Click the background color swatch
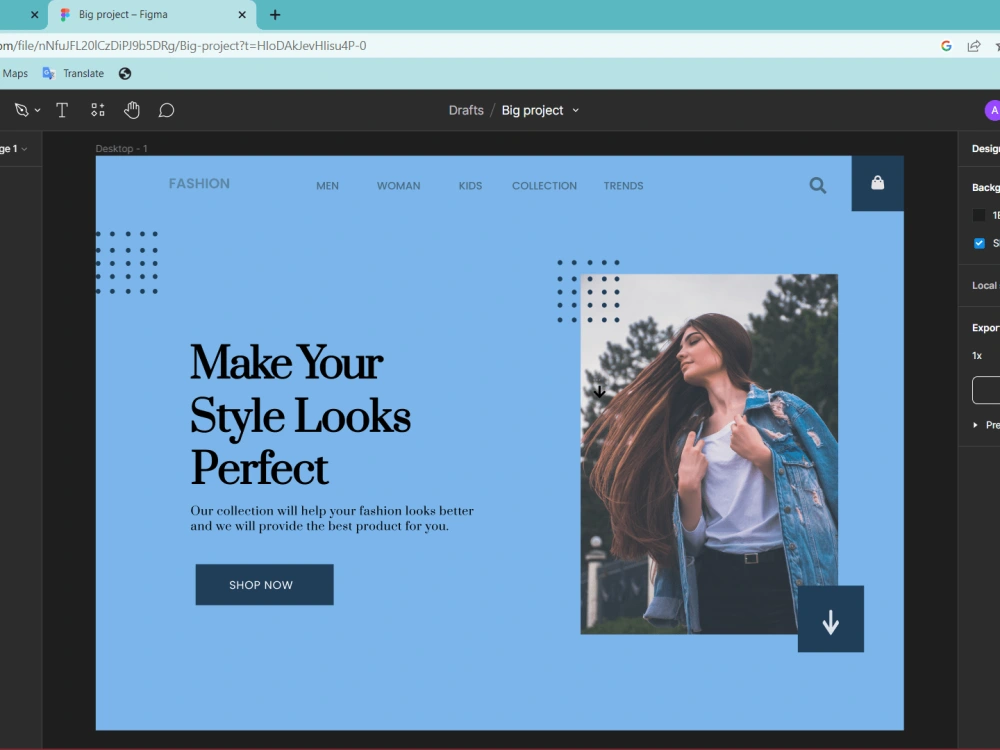Screen dimensions: 1000x750 979,215
